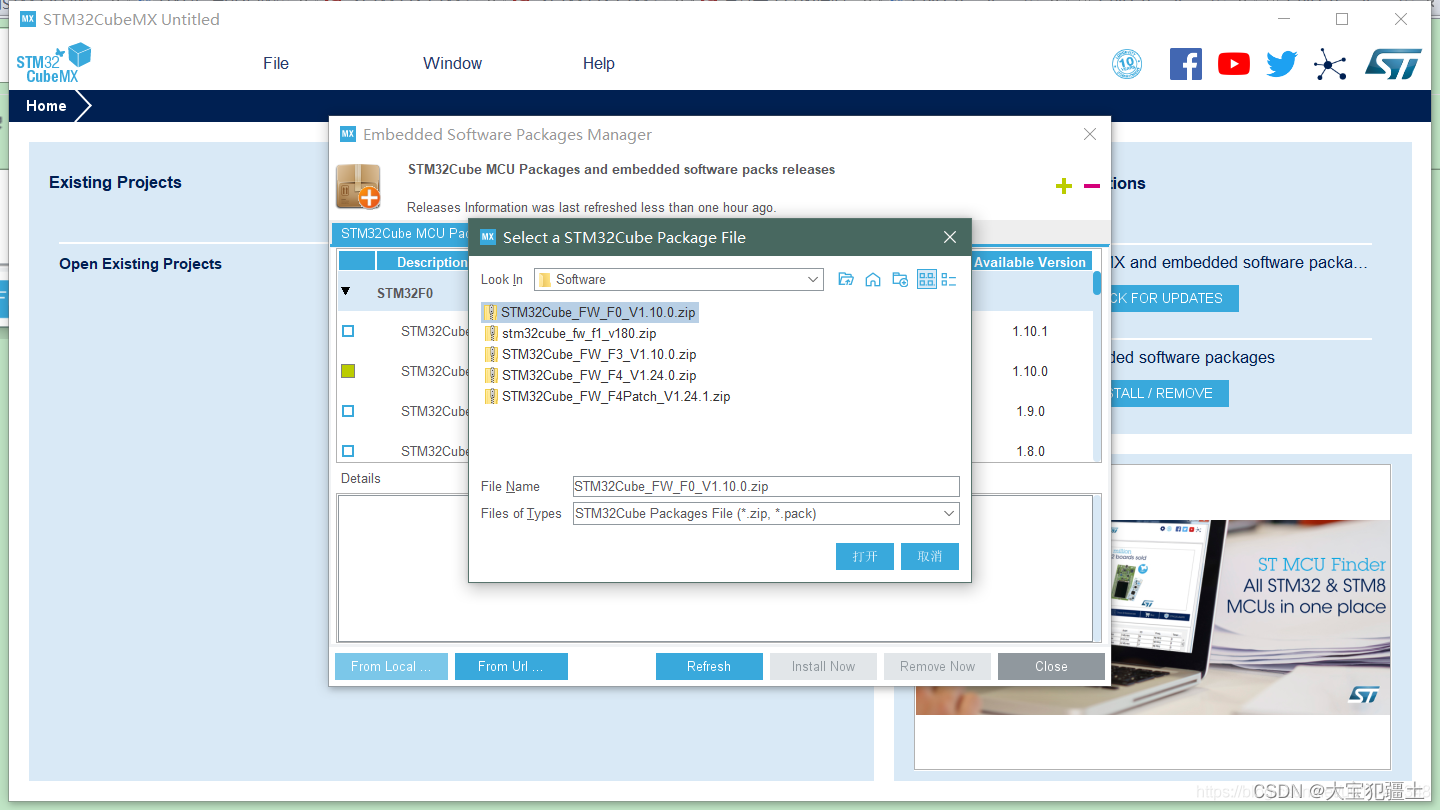Image resolution: width=1440 pixels, height=810 pixels.
Task: Collapse the STM32F0 tree group
Action: click(x=346, y=292)
